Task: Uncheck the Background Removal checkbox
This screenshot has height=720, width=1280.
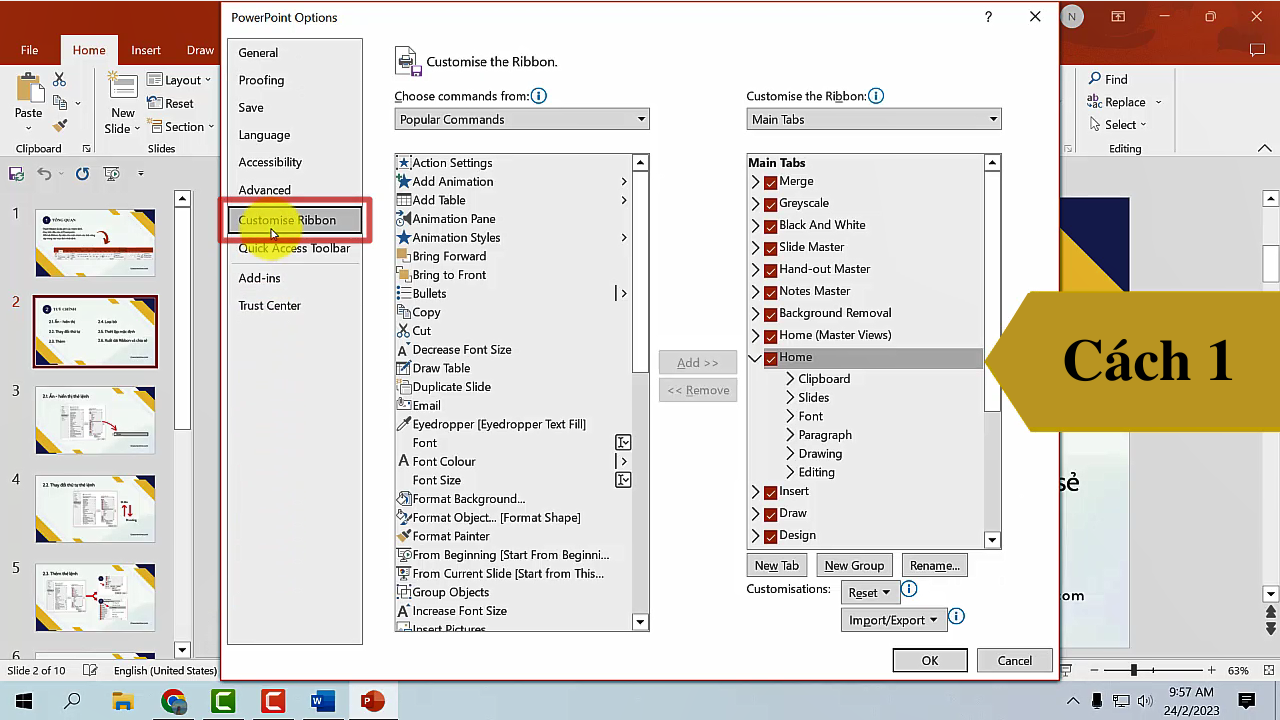Action: coord(770,314)
